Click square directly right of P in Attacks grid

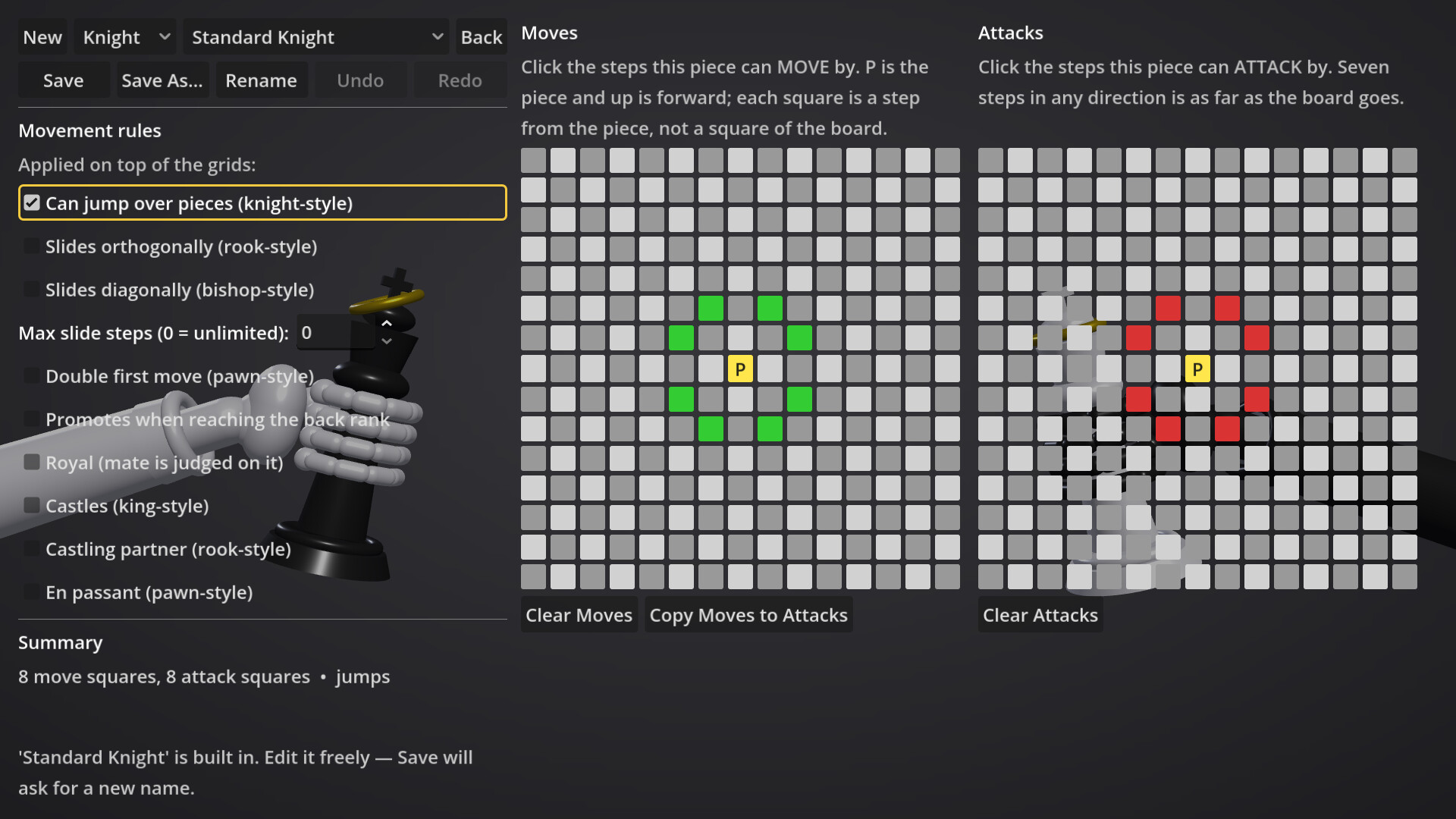coord(1227,369)
